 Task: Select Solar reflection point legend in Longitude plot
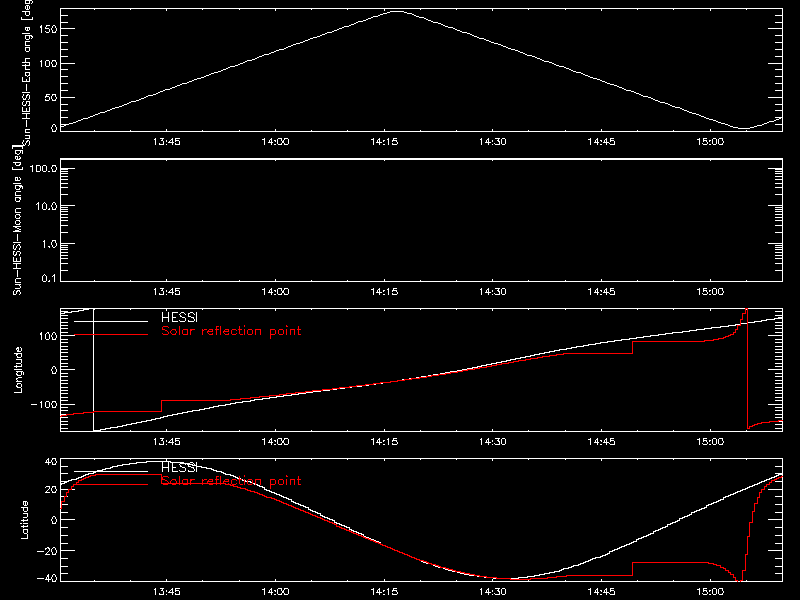pos(231,331)
